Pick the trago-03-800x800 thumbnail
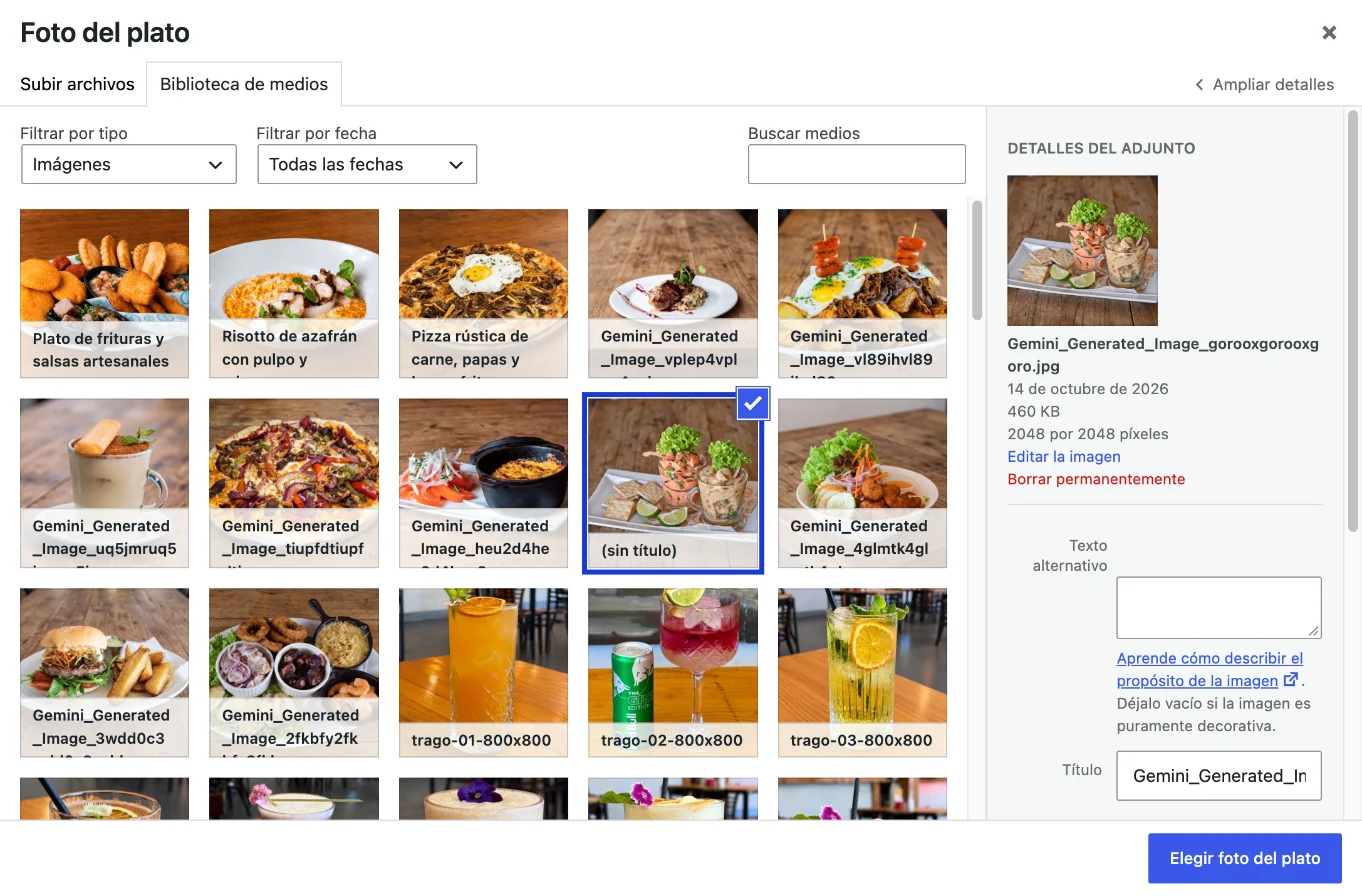This screenshot has width=1362, height=896. [x=862, y=672]
